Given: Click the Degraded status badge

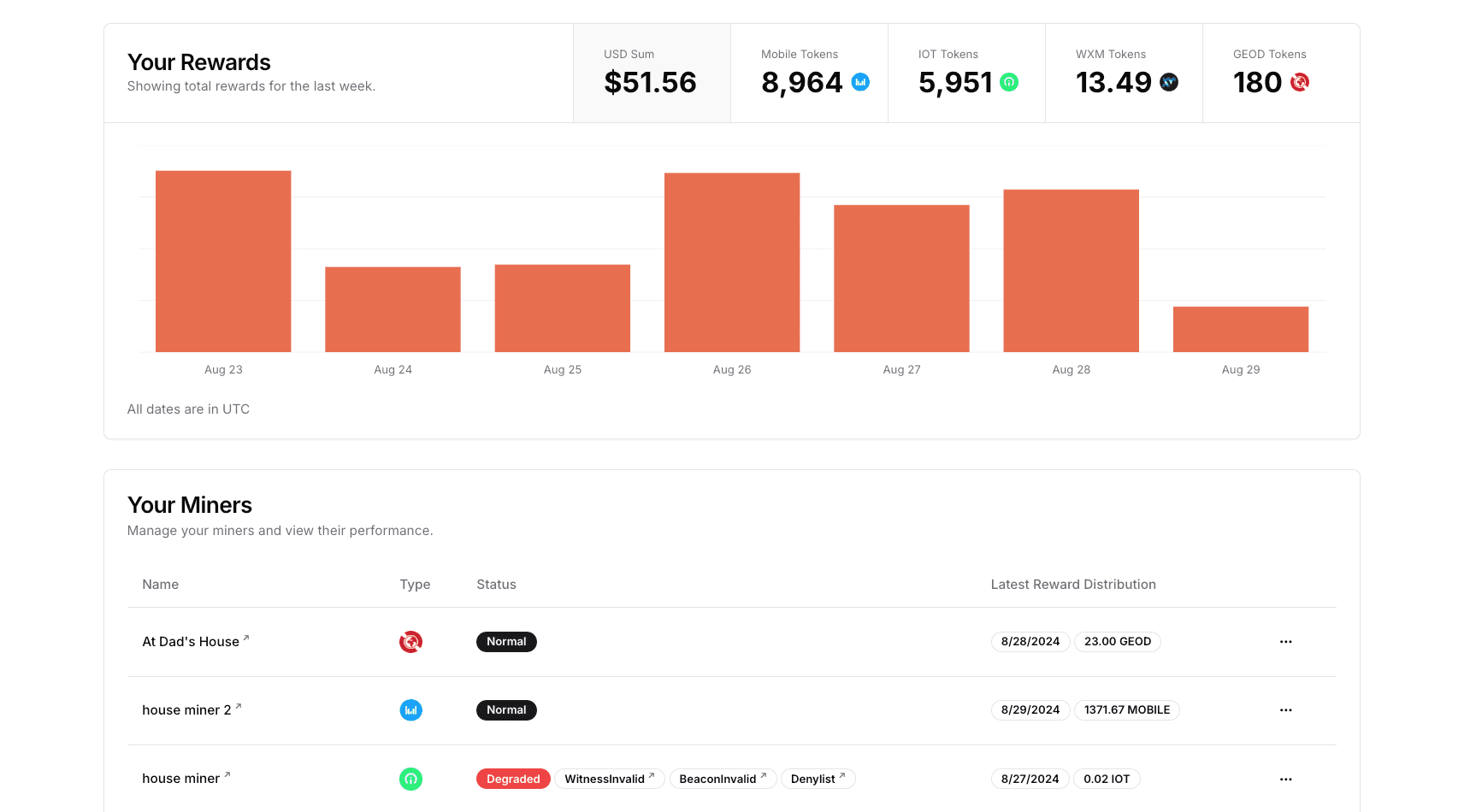Looking at the screenshot, I should (x=513, y=779).
